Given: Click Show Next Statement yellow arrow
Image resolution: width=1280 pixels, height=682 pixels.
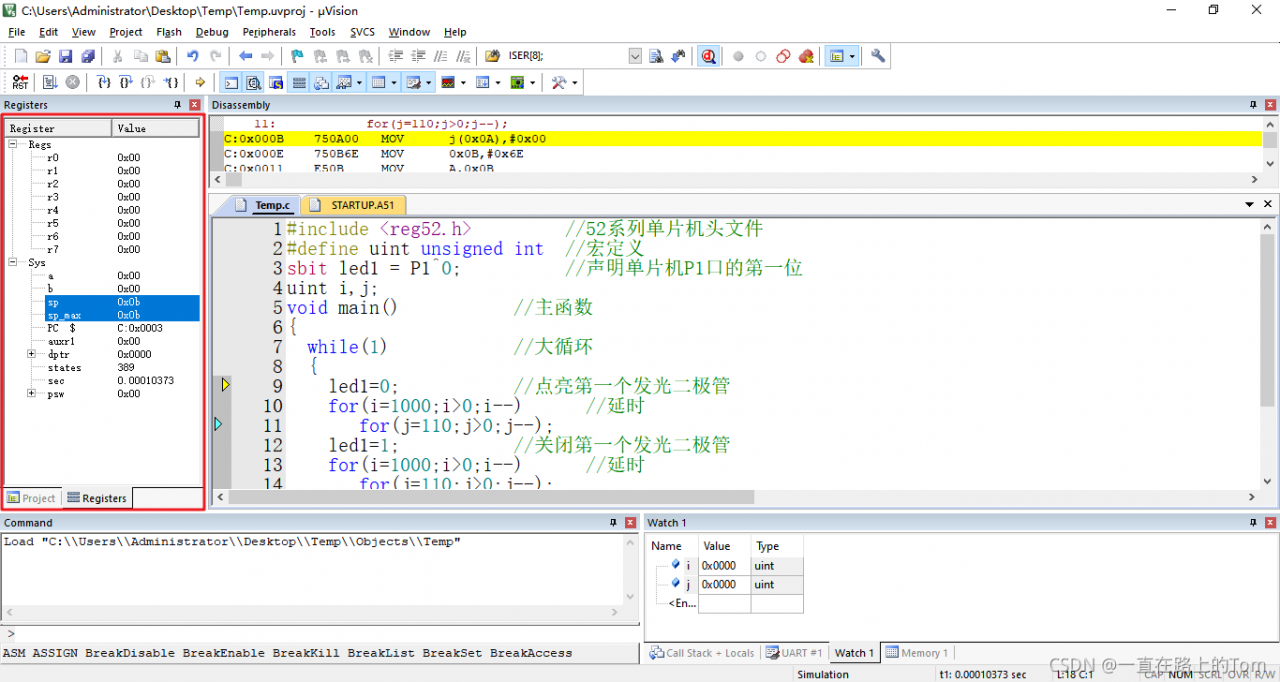Looking at the screenshot, I should click(x=200, y=82).
